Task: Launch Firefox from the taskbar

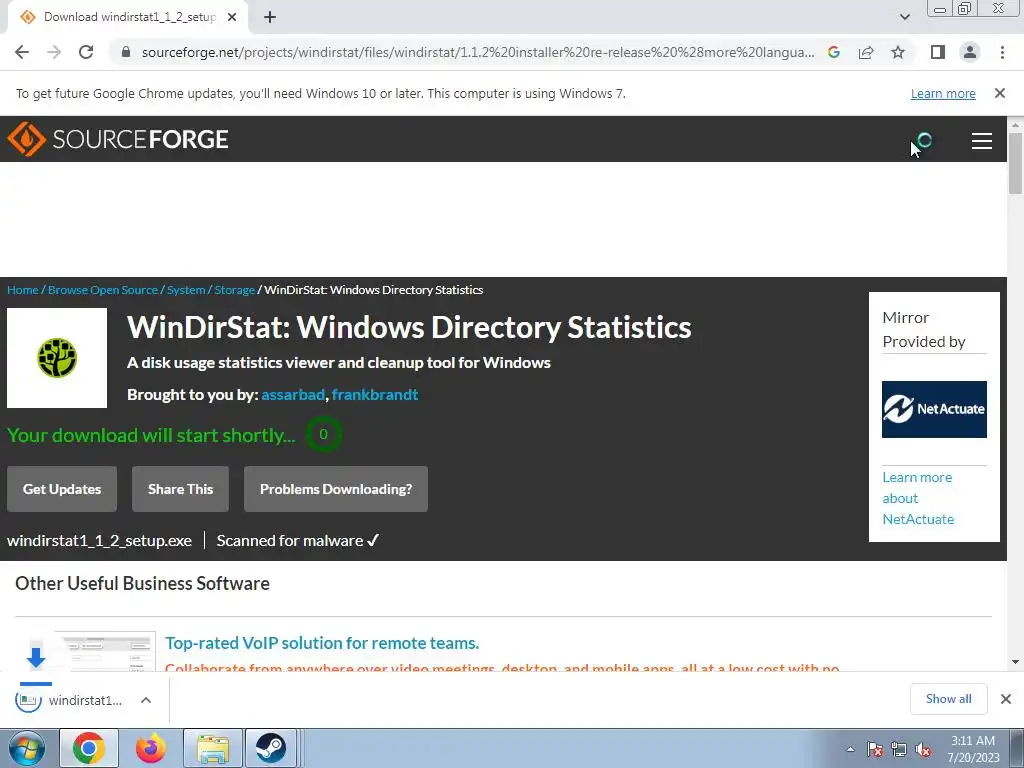Action: 150,748
